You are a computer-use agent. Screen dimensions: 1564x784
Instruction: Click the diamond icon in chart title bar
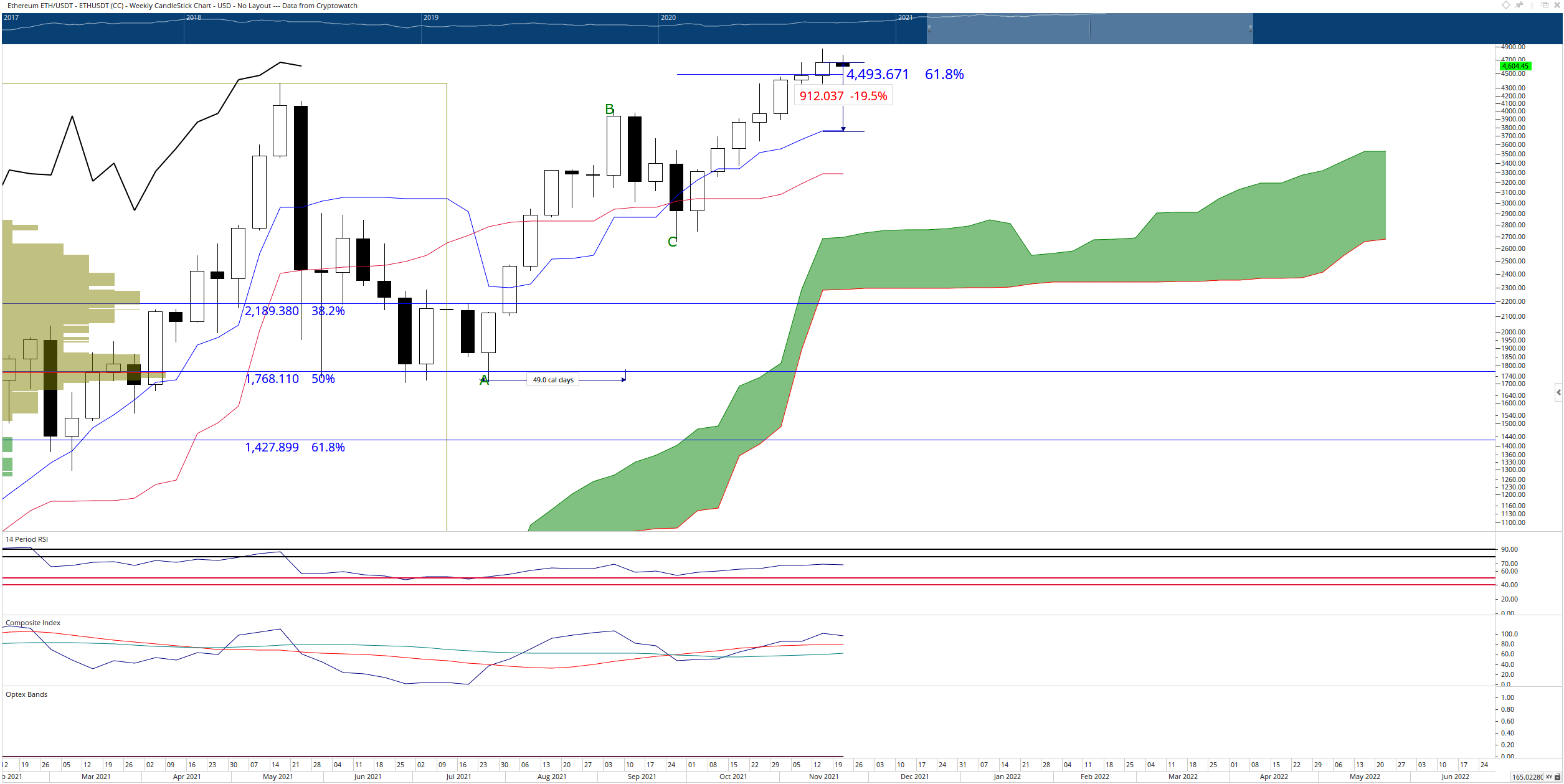1506,5
